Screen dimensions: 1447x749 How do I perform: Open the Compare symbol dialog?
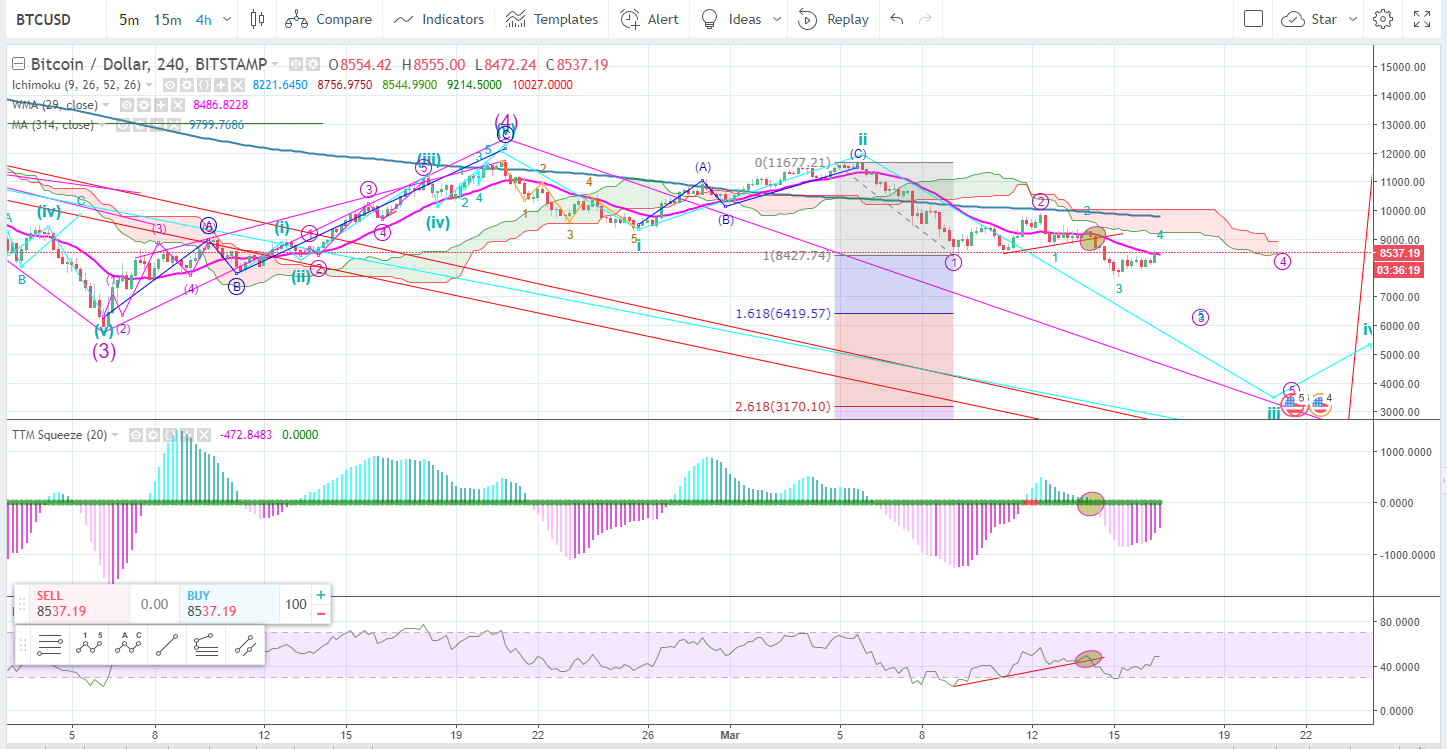point(329,19)
